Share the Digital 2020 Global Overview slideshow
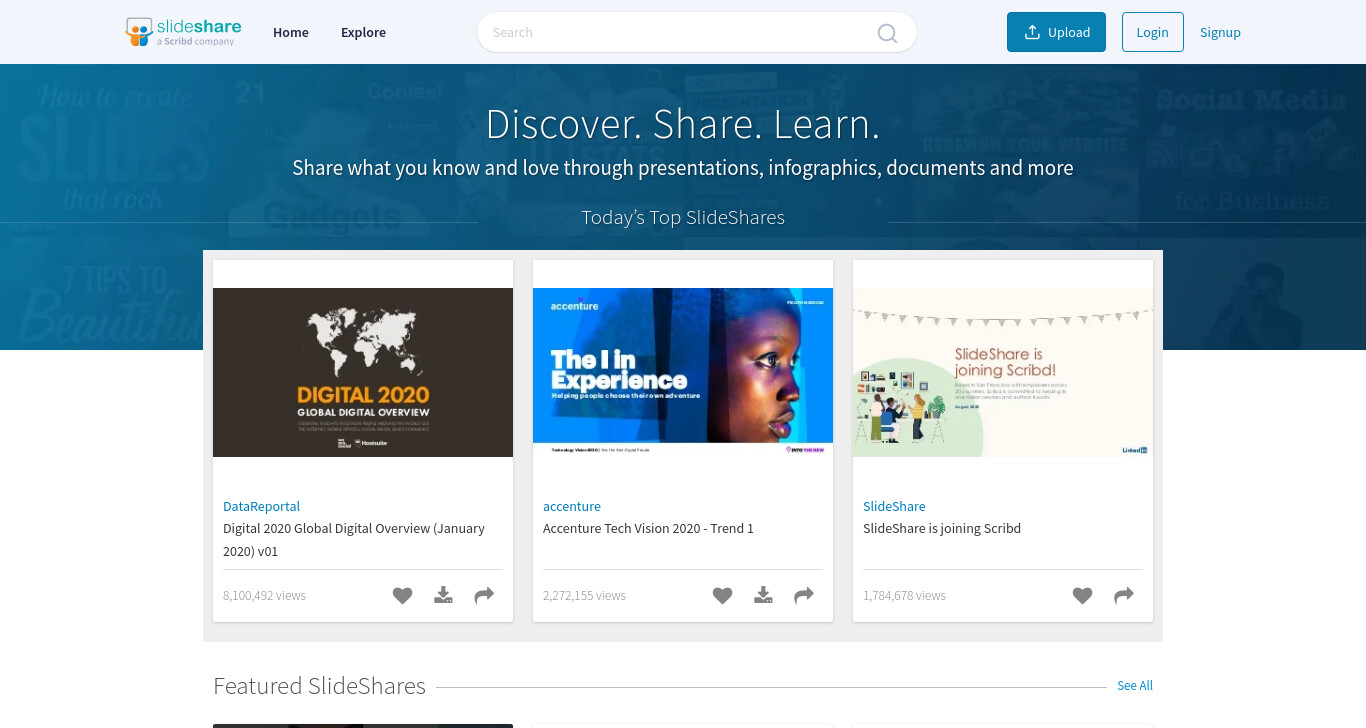This screenshot has height=728, width=1366. pyautogui.click(x=484, y=596)
